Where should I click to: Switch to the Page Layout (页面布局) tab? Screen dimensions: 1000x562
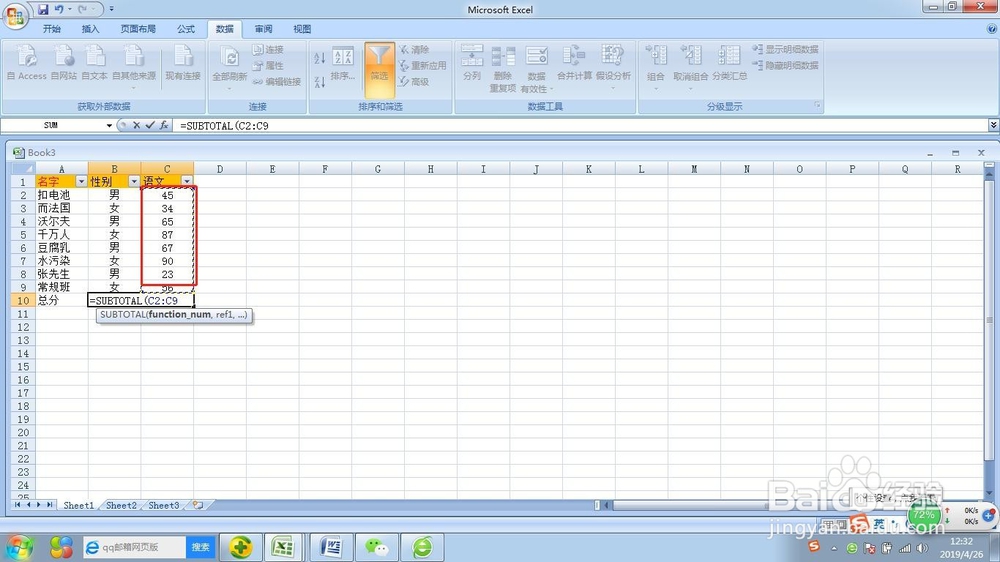point(138,29)
